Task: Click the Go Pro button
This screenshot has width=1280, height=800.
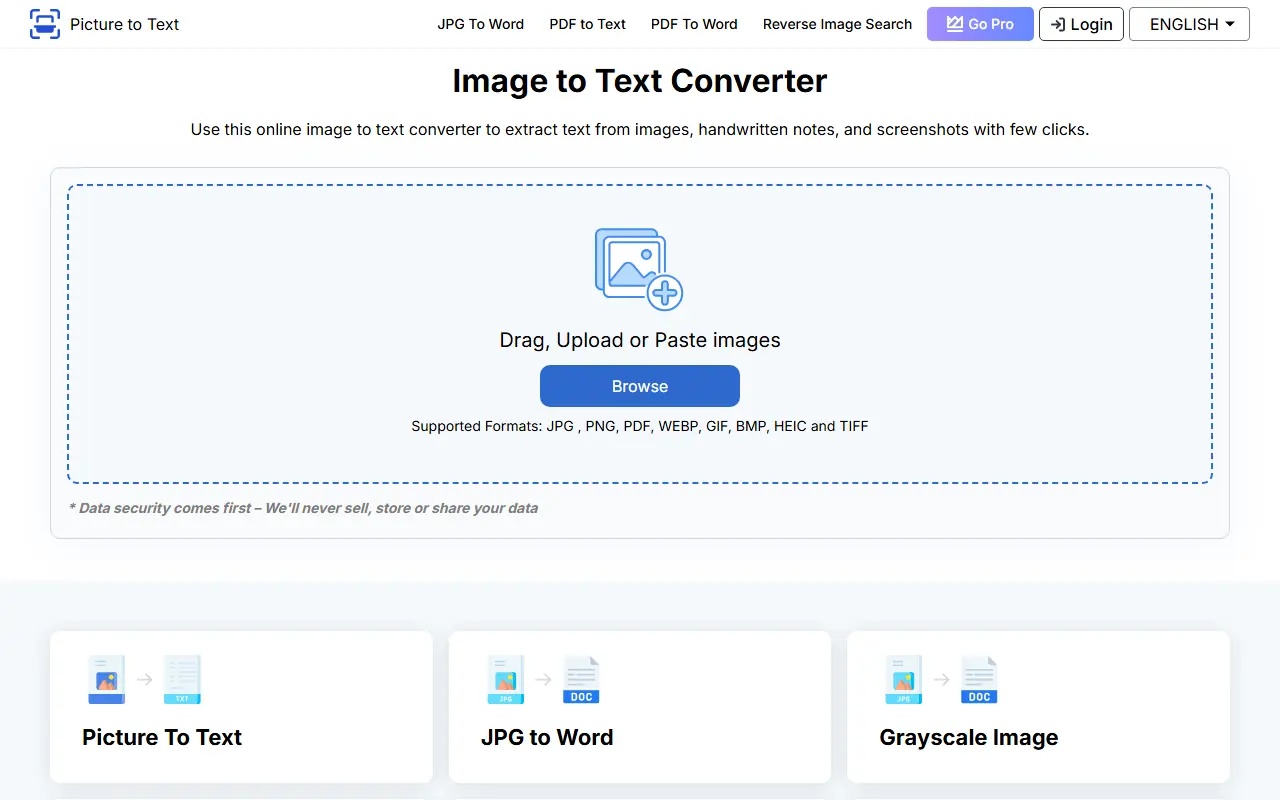Action: (980, 24)
